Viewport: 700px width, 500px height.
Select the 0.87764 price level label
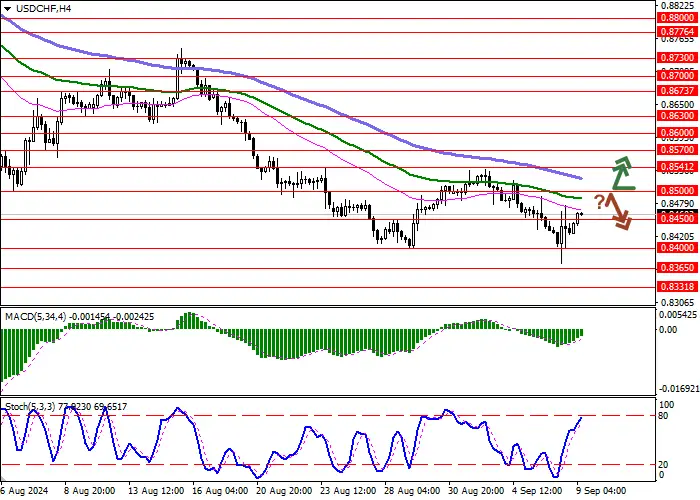click(x=677, y=32)
